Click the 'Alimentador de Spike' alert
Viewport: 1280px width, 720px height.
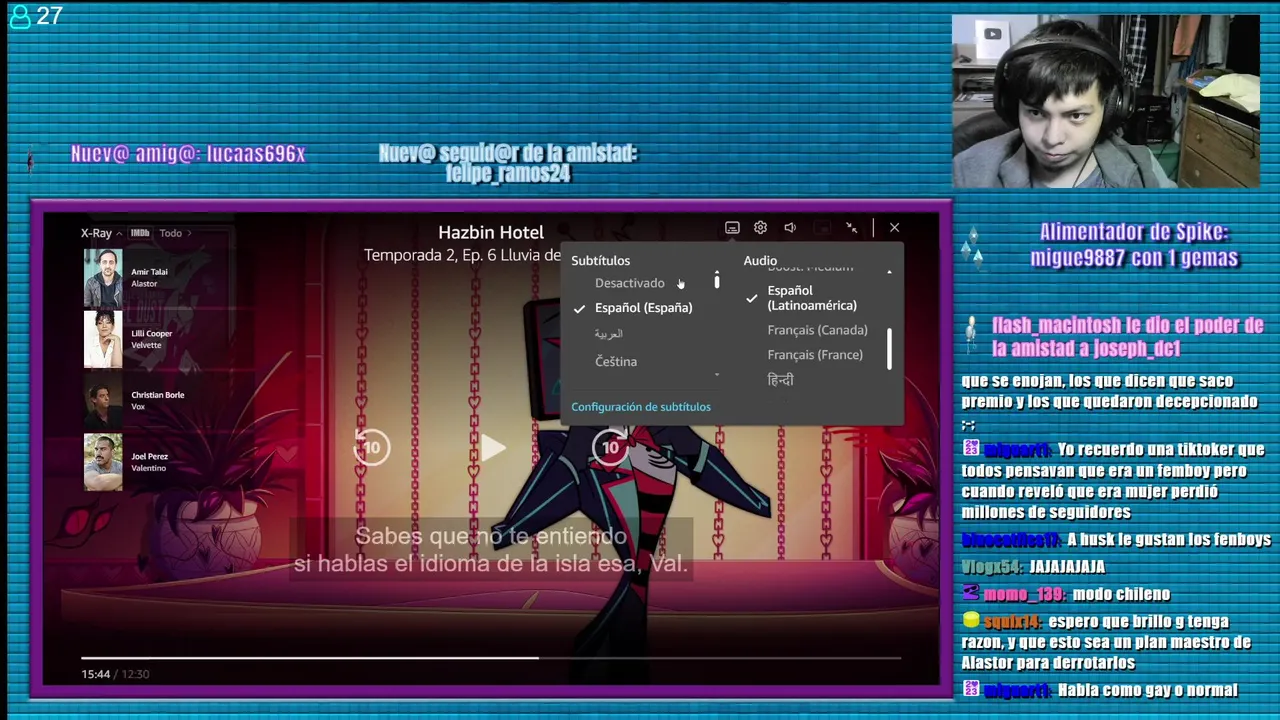point(1134,245)
